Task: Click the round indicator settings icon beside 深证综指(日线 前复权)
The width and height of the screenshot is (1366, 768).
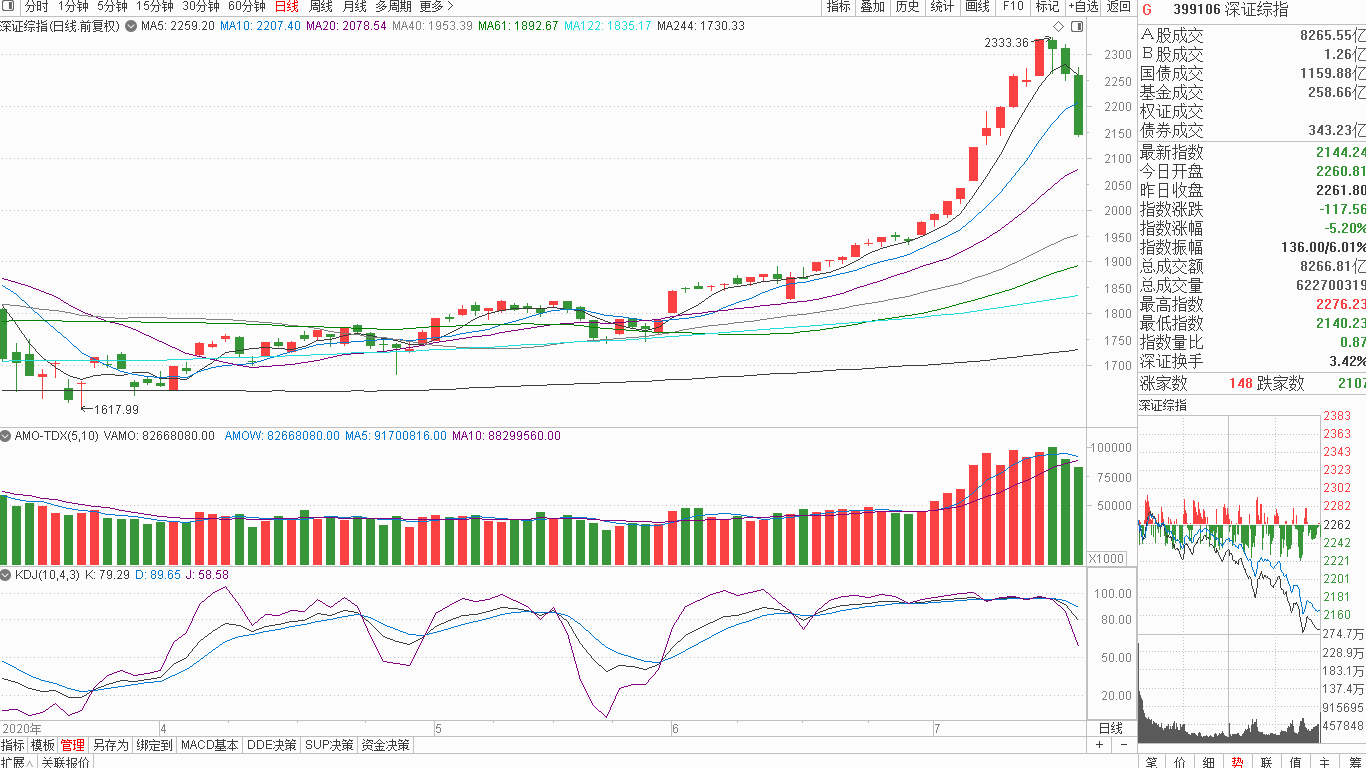Action: [130, 26]
